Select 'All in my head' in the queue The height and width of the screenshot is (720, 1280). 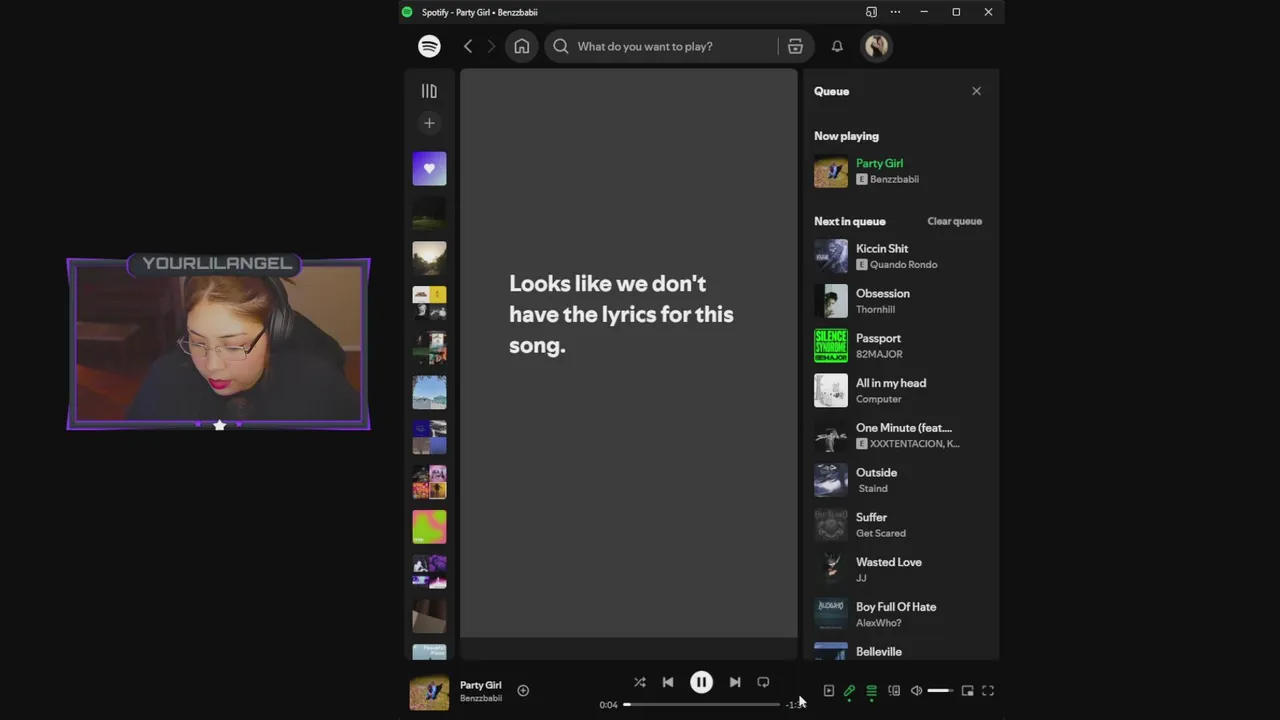(900, 390)
